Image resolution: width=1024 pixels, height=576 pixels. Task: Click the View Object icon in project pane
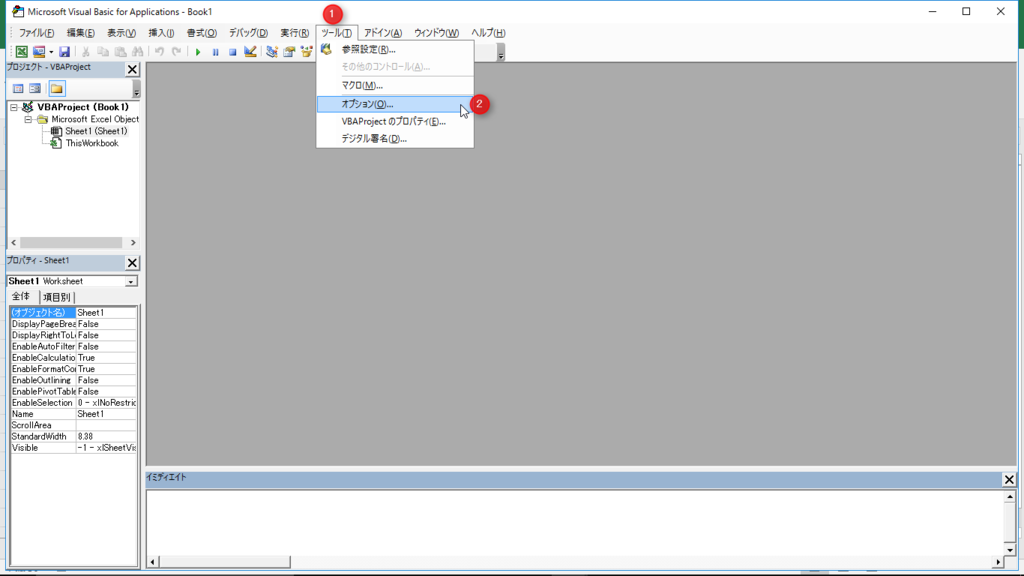click(35, 88)
